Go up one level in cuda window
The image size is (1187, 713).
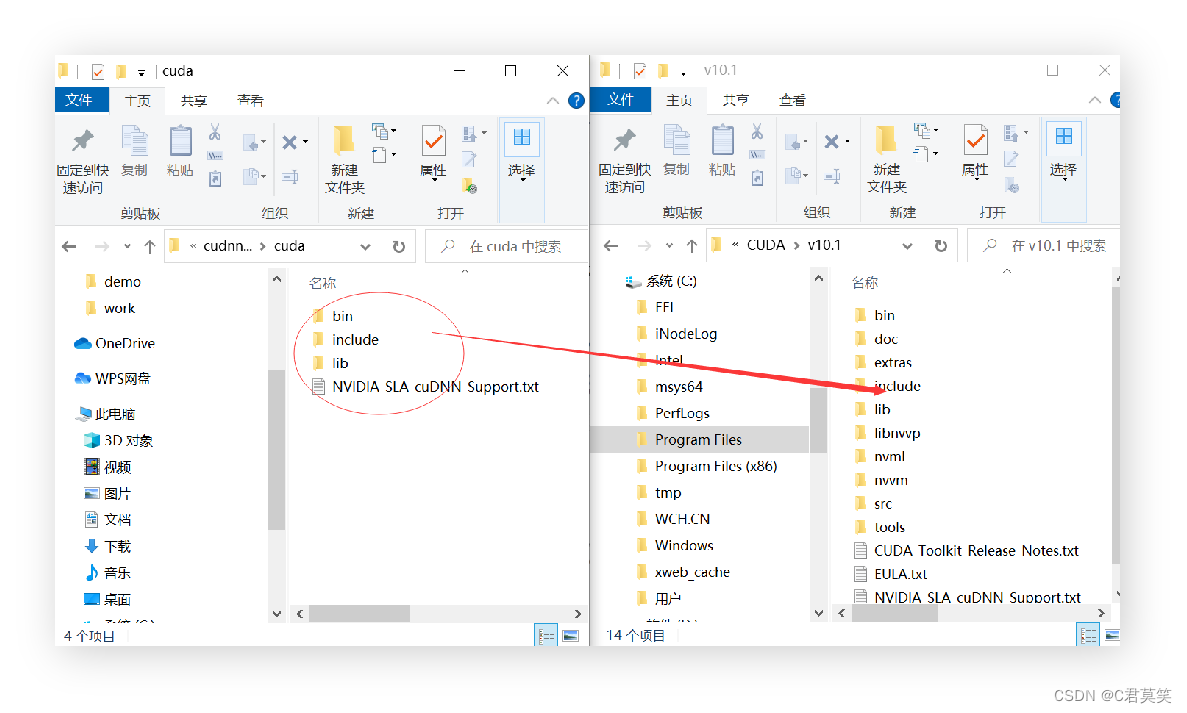(150, 246)
